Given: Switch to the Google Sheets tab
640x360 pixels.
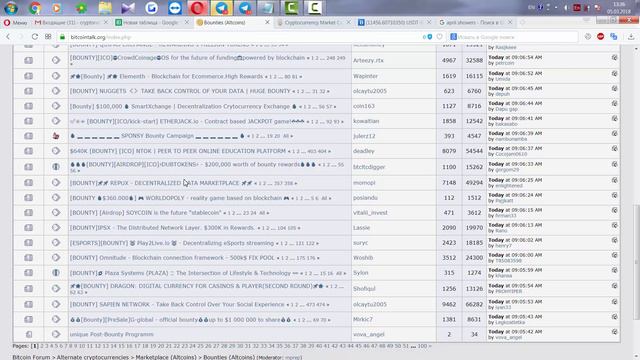Looking at the screenshot, I should (152, 22).
